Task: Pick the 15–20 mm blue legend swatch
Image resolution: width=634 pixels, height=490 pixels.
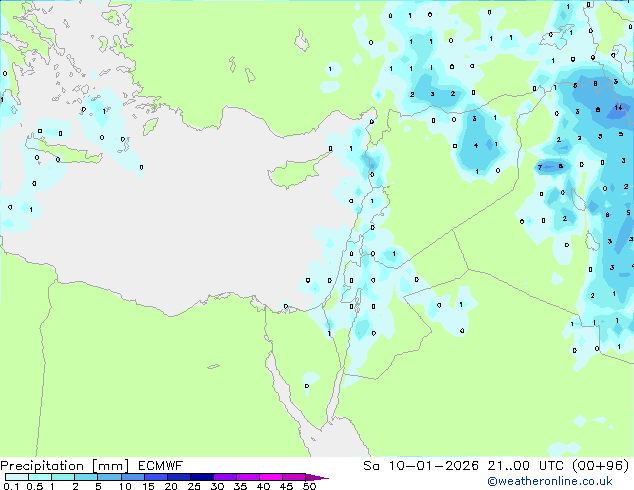Action: pyautogui.click(x=155, y=477)
